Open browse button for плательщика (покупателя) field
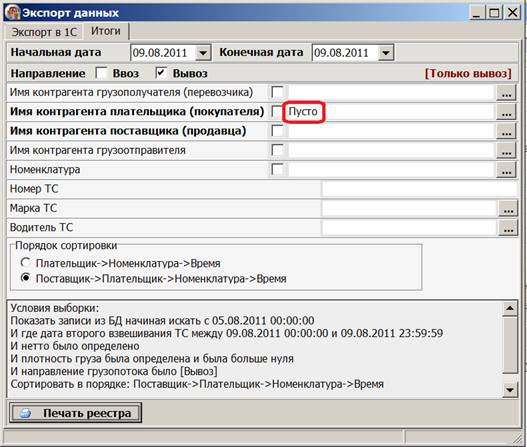Image resolution: width=527 pixels, height=447 pixels. point(506,112)
